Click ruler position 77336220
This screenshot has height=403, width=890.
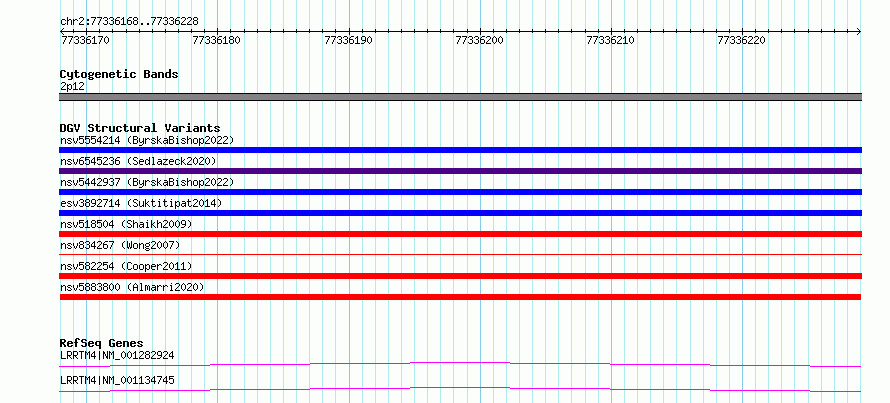[x=742, y=40]
